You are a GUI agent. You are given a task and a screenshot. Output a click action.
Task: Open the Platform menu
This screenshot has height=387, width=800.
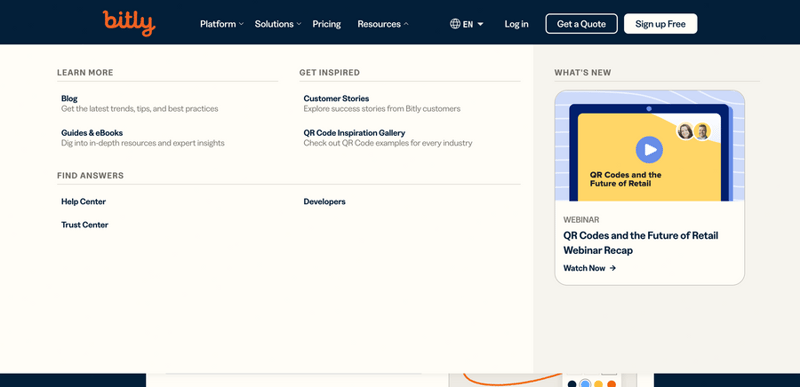point(218,24)
